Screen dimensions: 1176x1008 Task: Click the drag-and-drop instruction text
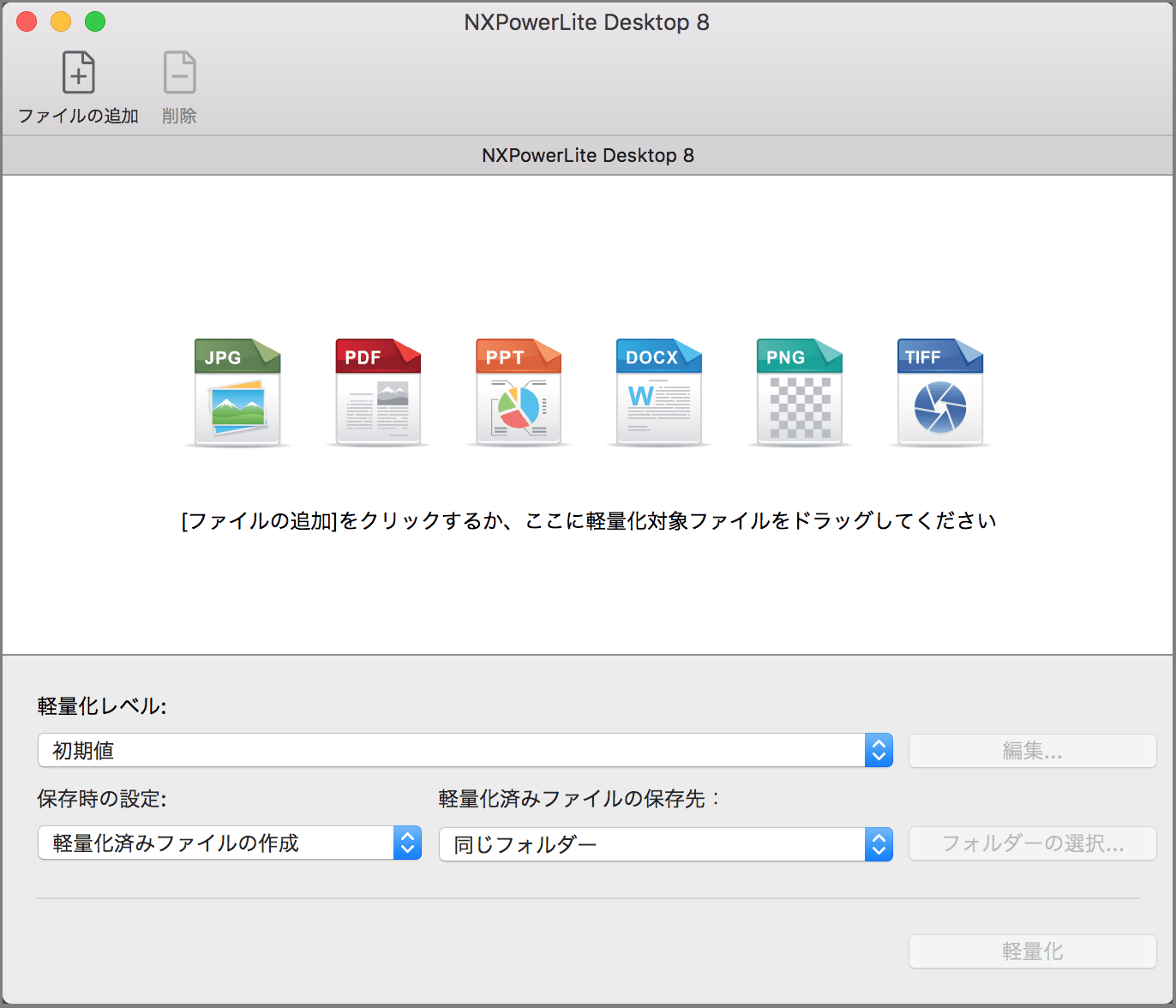(x=589, y=521)
